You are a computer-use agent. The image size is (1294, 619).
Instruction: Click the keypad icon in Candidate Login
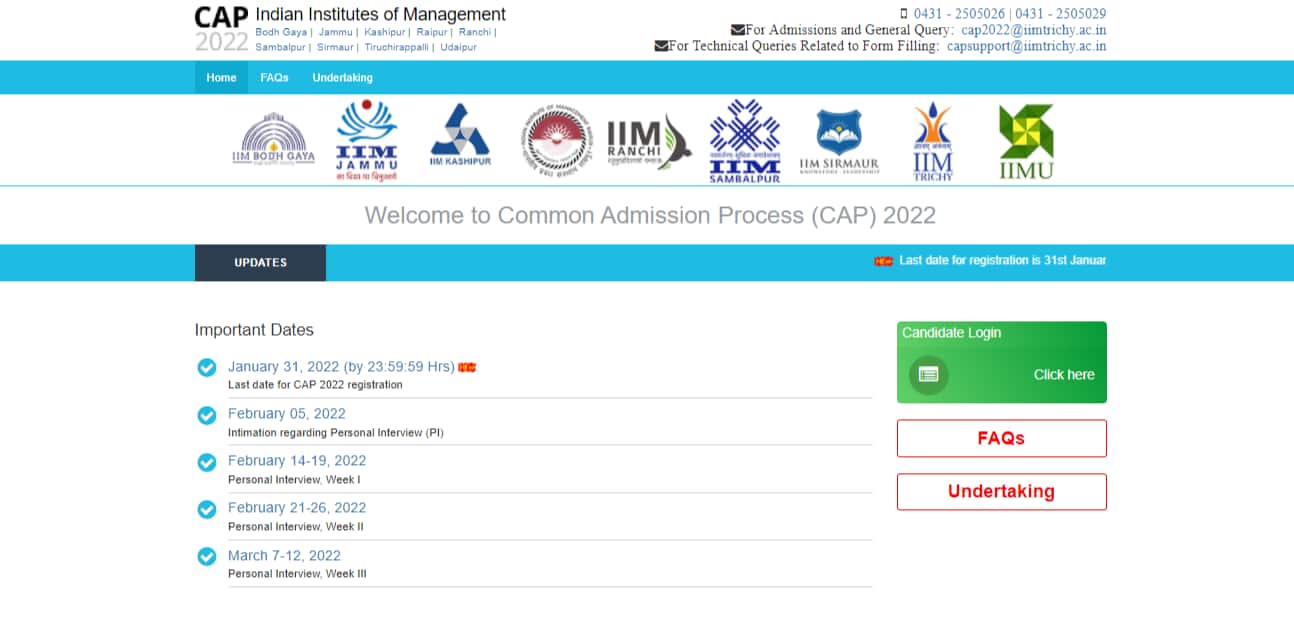coord(927,376)
